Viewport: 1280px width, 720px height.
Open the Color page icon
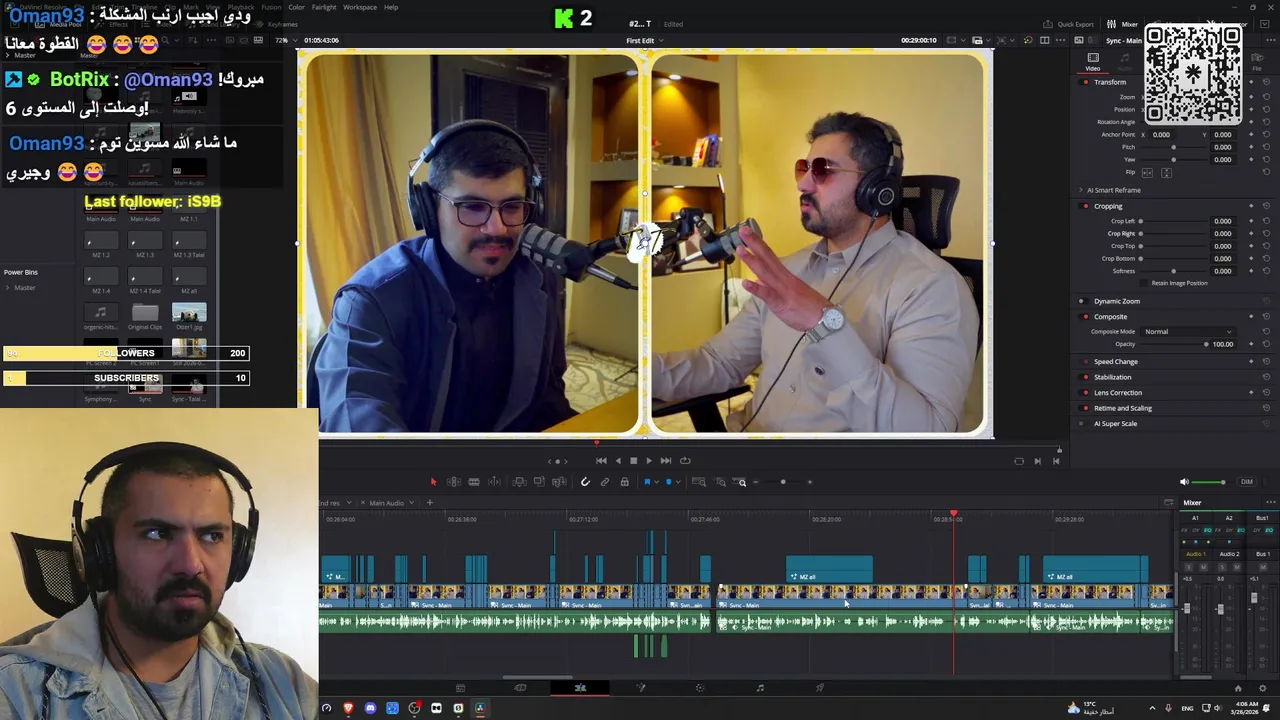(x=700, y=688)
